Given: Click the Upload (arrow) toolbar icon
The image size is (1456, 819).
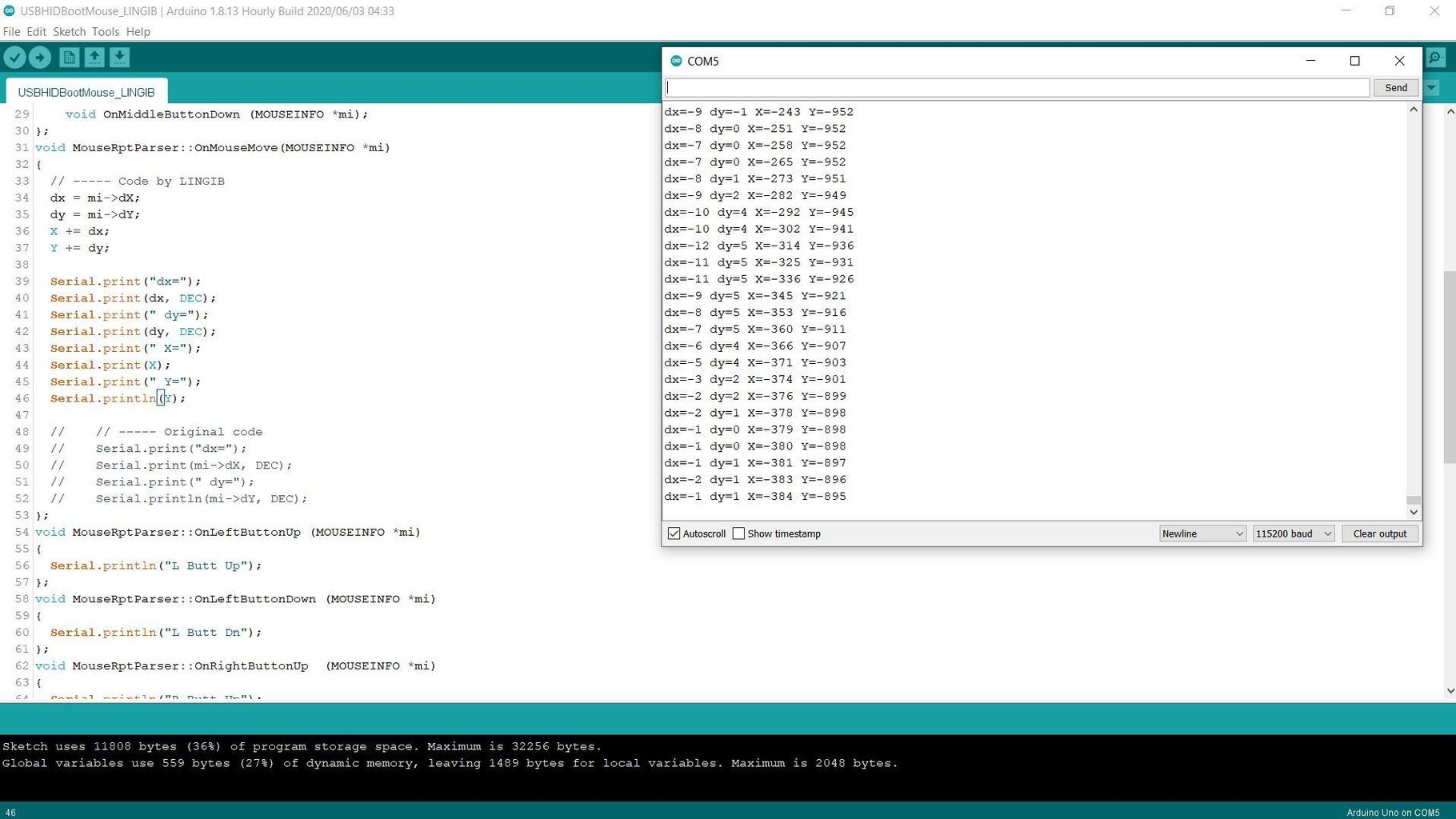Looking at the screenshot, I should (x=40, y=57).
